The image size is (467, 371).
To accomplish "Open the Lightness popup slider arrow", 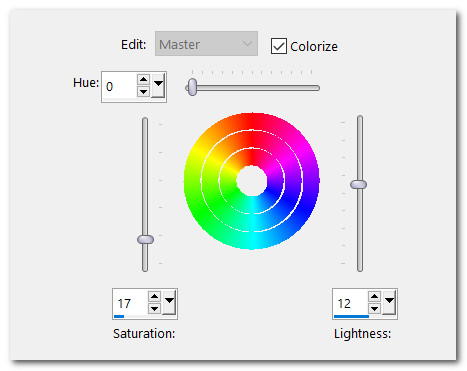I will click(389, 302).
